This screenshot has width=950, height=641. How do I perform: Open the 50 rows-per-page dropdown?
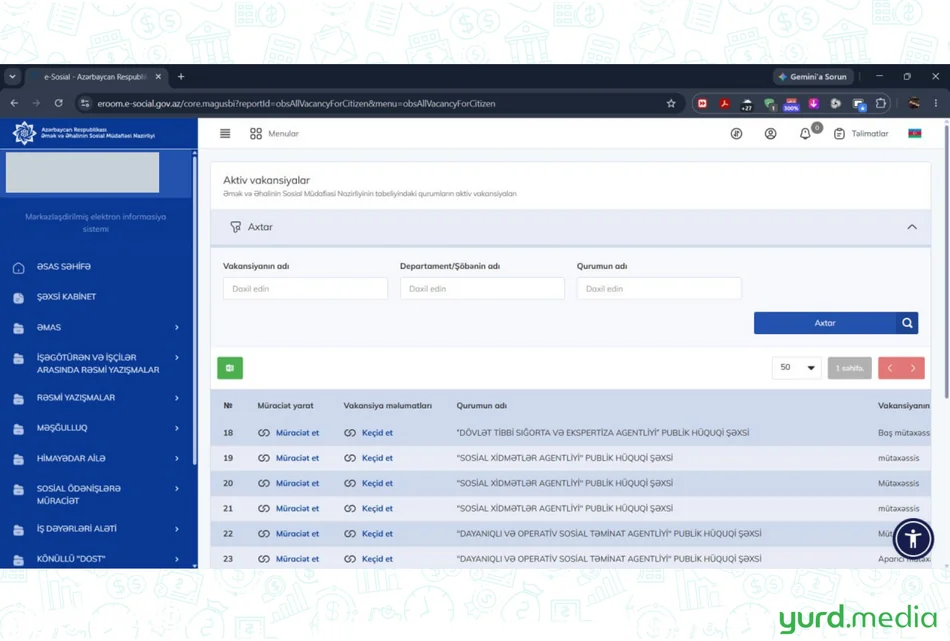[797, 368]
